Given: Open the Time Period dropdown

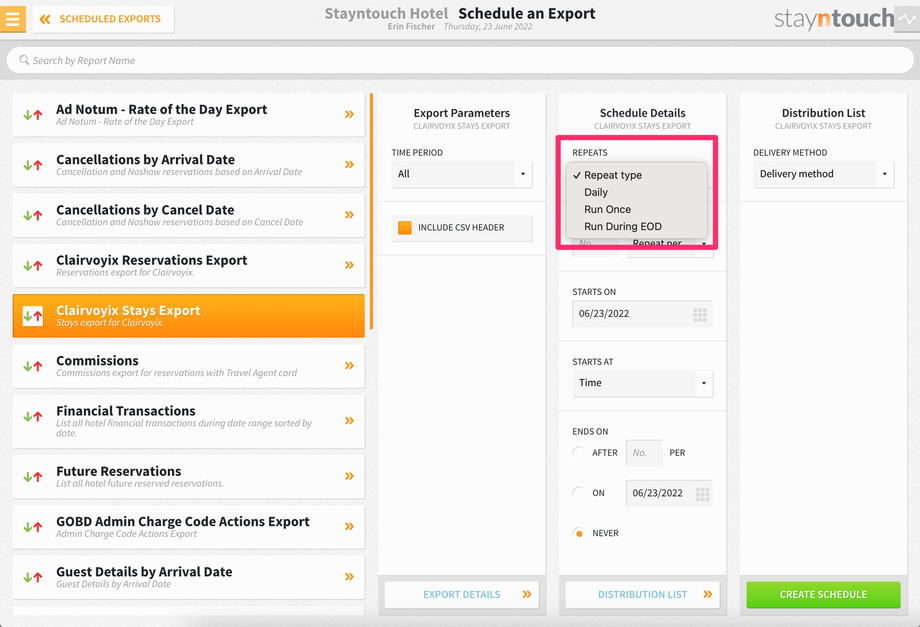Looking at the screenshot, I should [462, 174].
